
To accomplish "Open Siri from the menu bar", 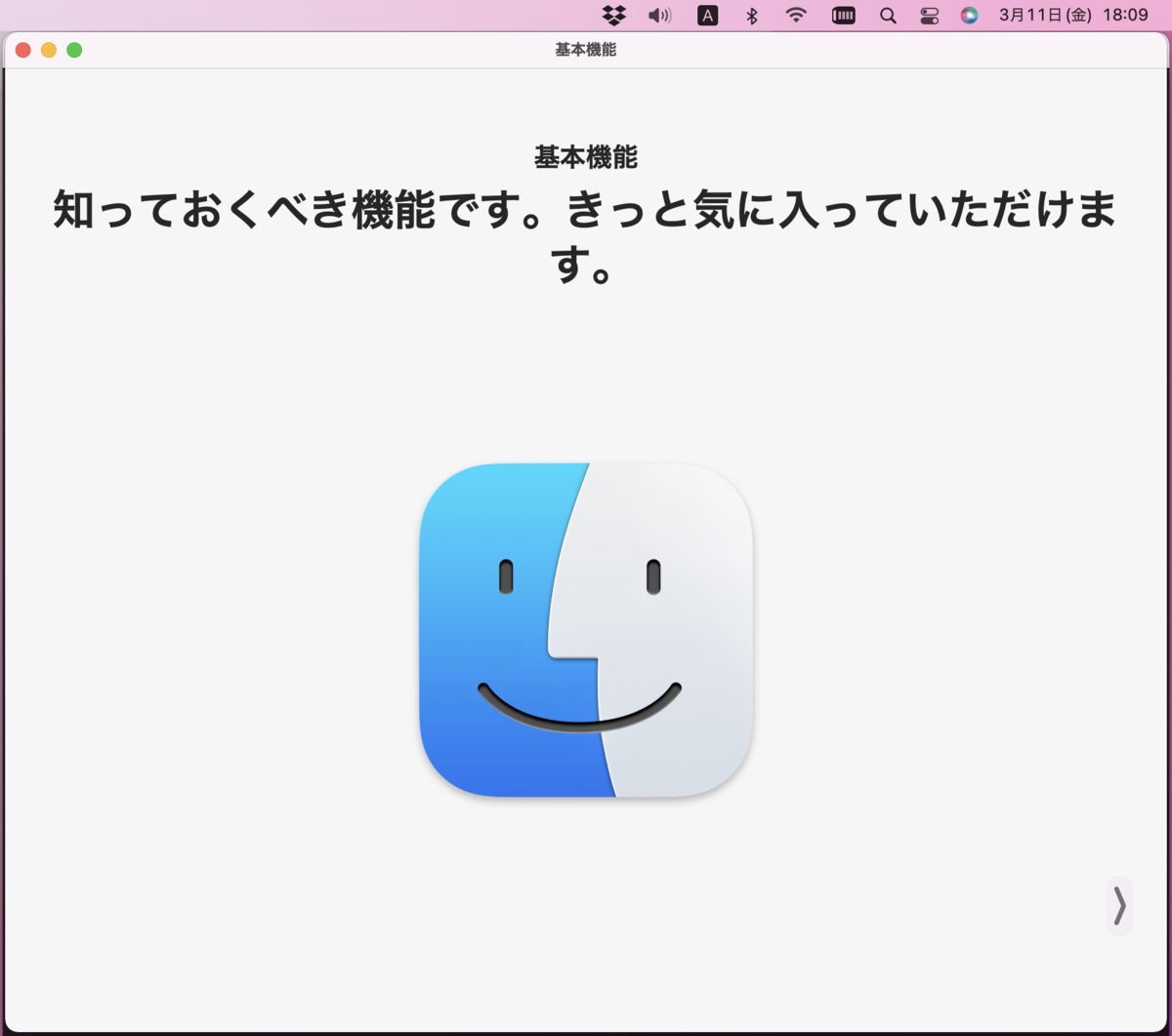I will 970,15.
